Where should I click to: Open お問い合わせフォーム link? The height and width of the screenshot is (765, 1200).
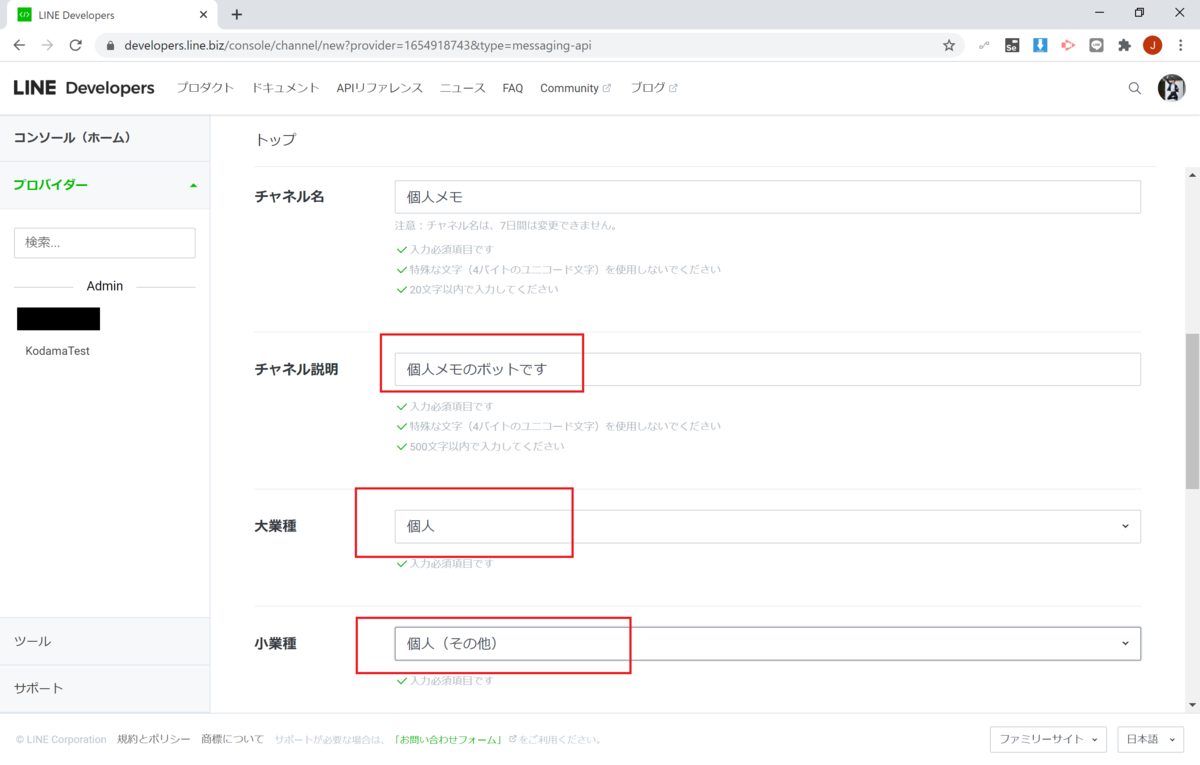click(448, 740)
